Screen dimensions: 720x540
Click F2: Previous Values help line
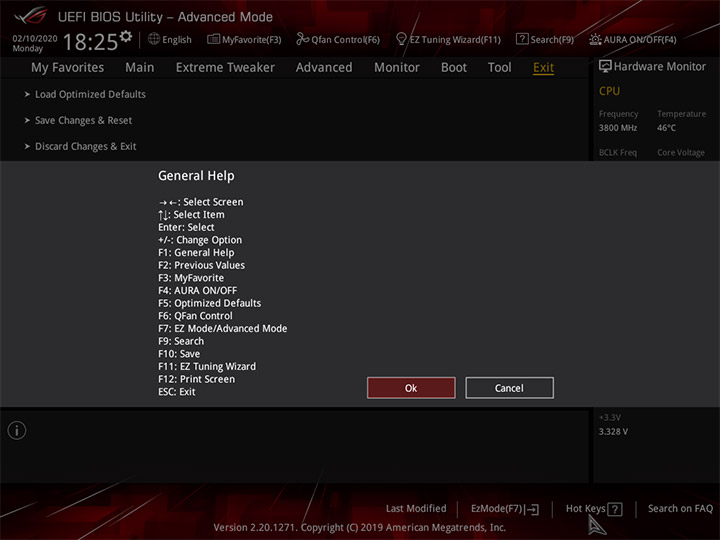point(202,265)
